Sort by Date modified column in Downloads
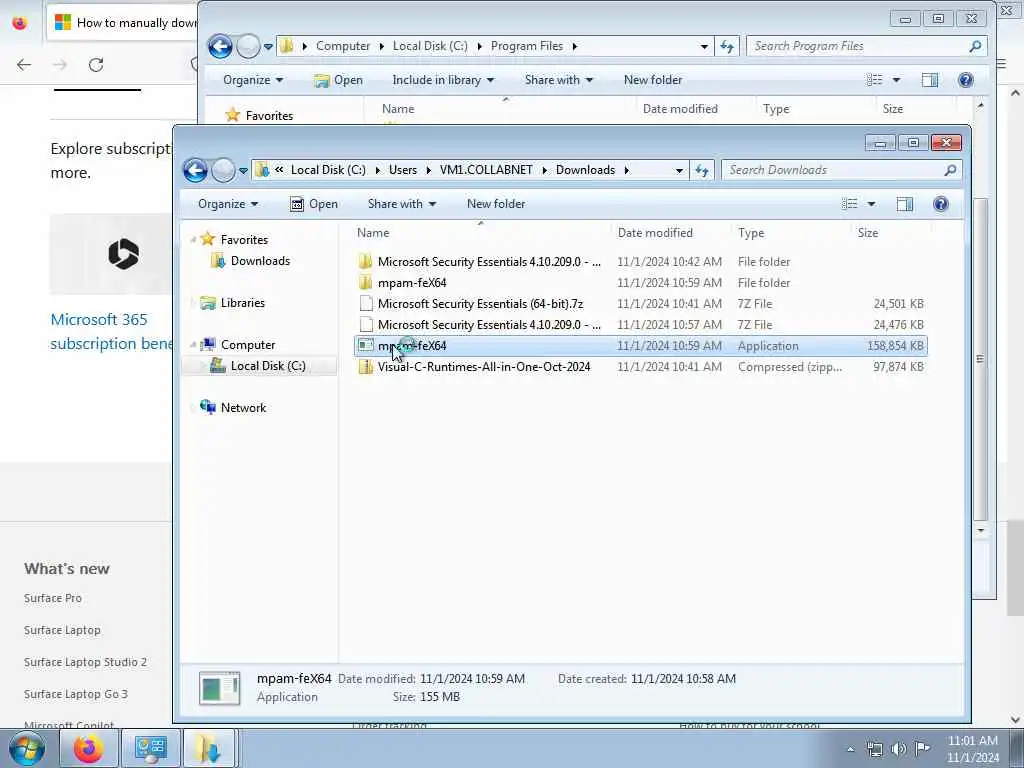The height and width of the screenshot is (768, 1024). pyautogui.click(x=655, y=232)
